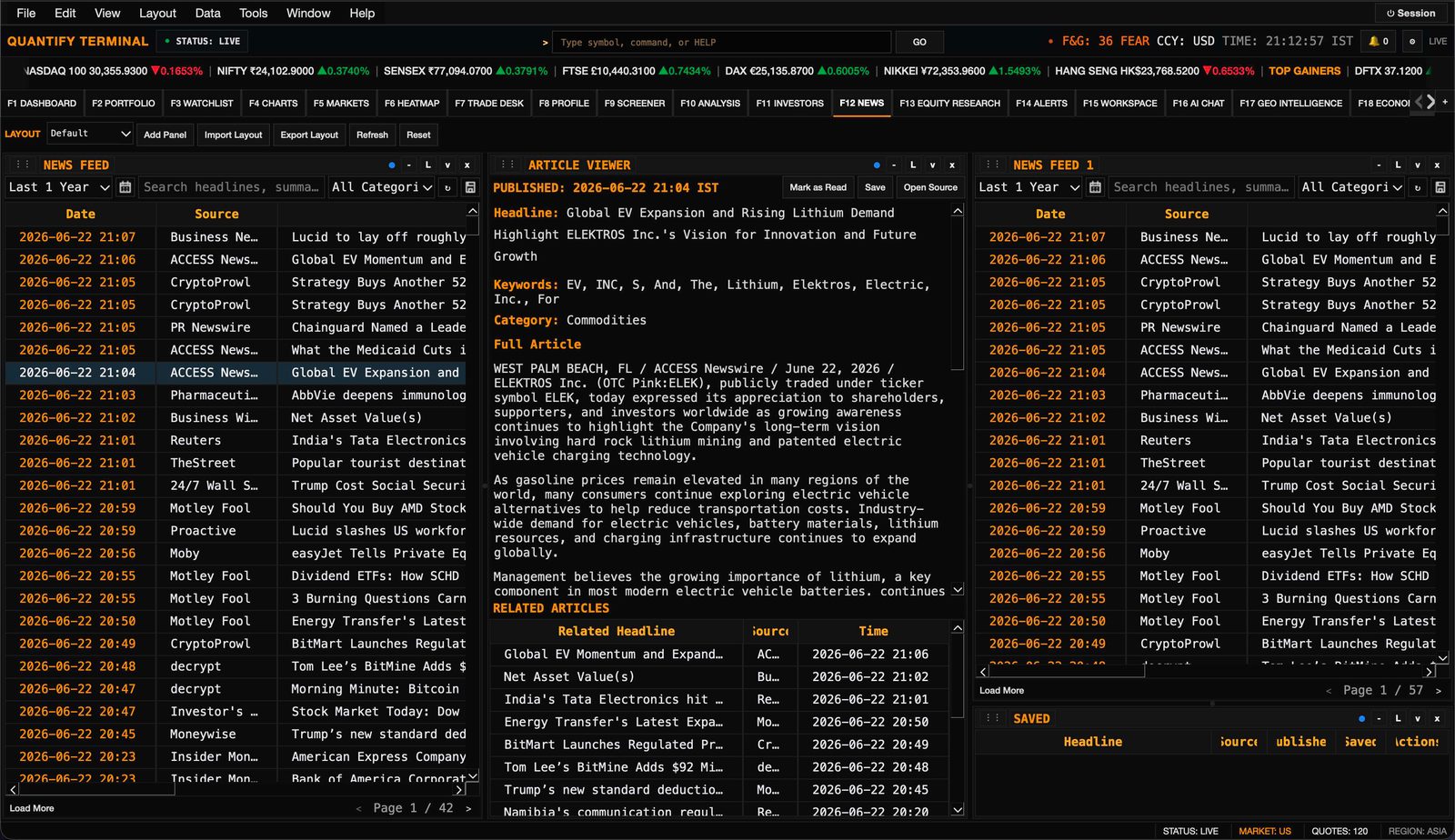
Task: Go to next page in News Feed pagination
Action: (x=469, y=808)
